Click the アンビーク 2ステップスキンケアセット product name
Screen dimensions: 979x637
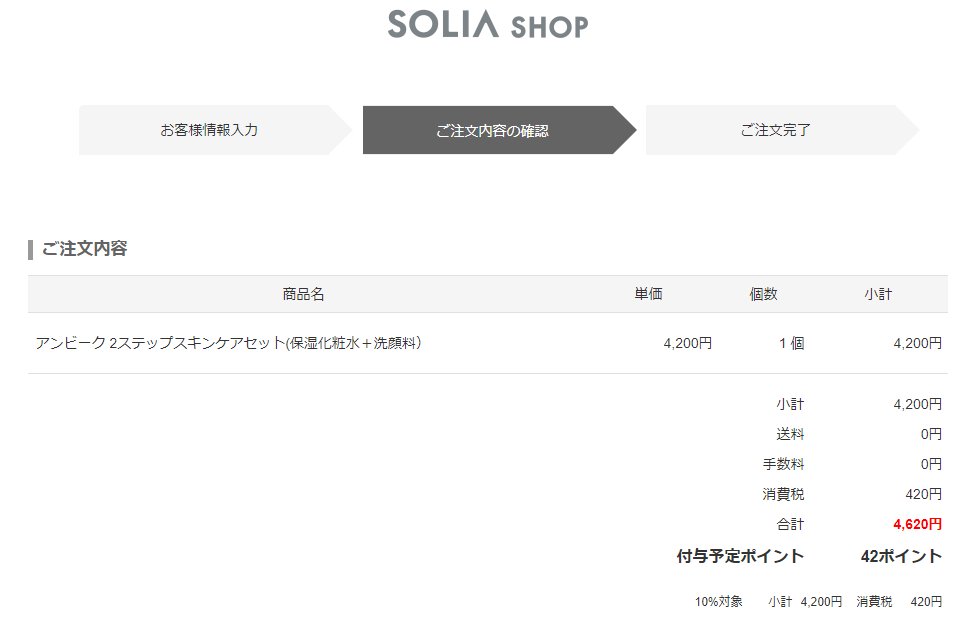tap(228, 343)
